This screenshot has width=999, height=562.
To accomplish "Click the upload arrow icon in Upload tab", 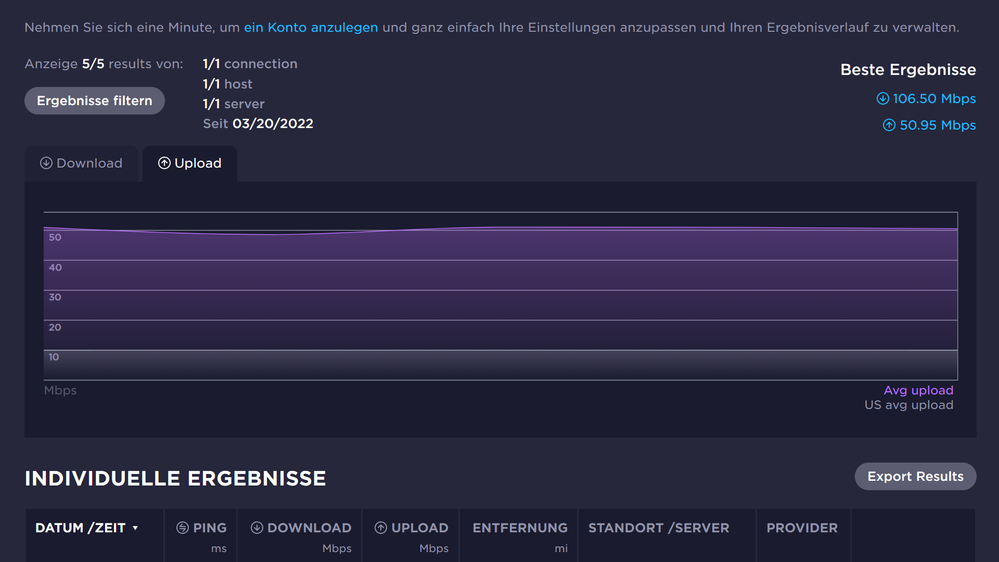I will tap(164, 163).
